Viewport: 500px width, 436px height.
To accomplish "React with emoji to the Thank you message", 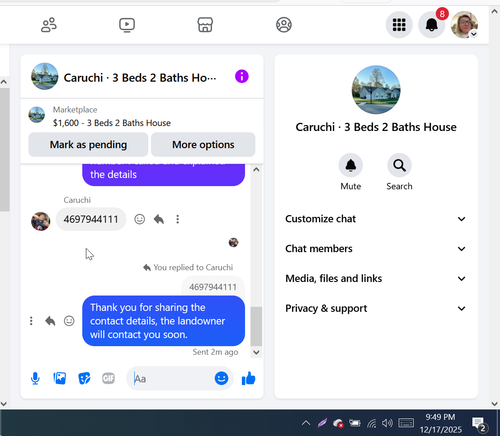I will [69, 321].
